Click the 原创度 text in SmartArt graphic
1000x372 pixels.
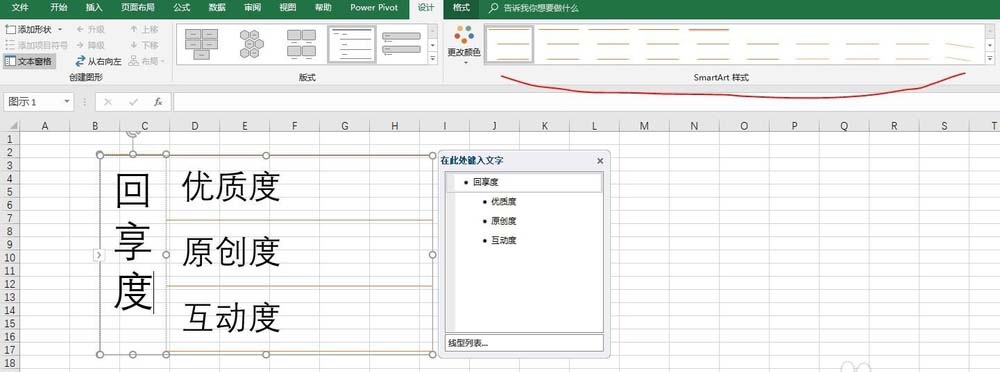tap(231, 253)
